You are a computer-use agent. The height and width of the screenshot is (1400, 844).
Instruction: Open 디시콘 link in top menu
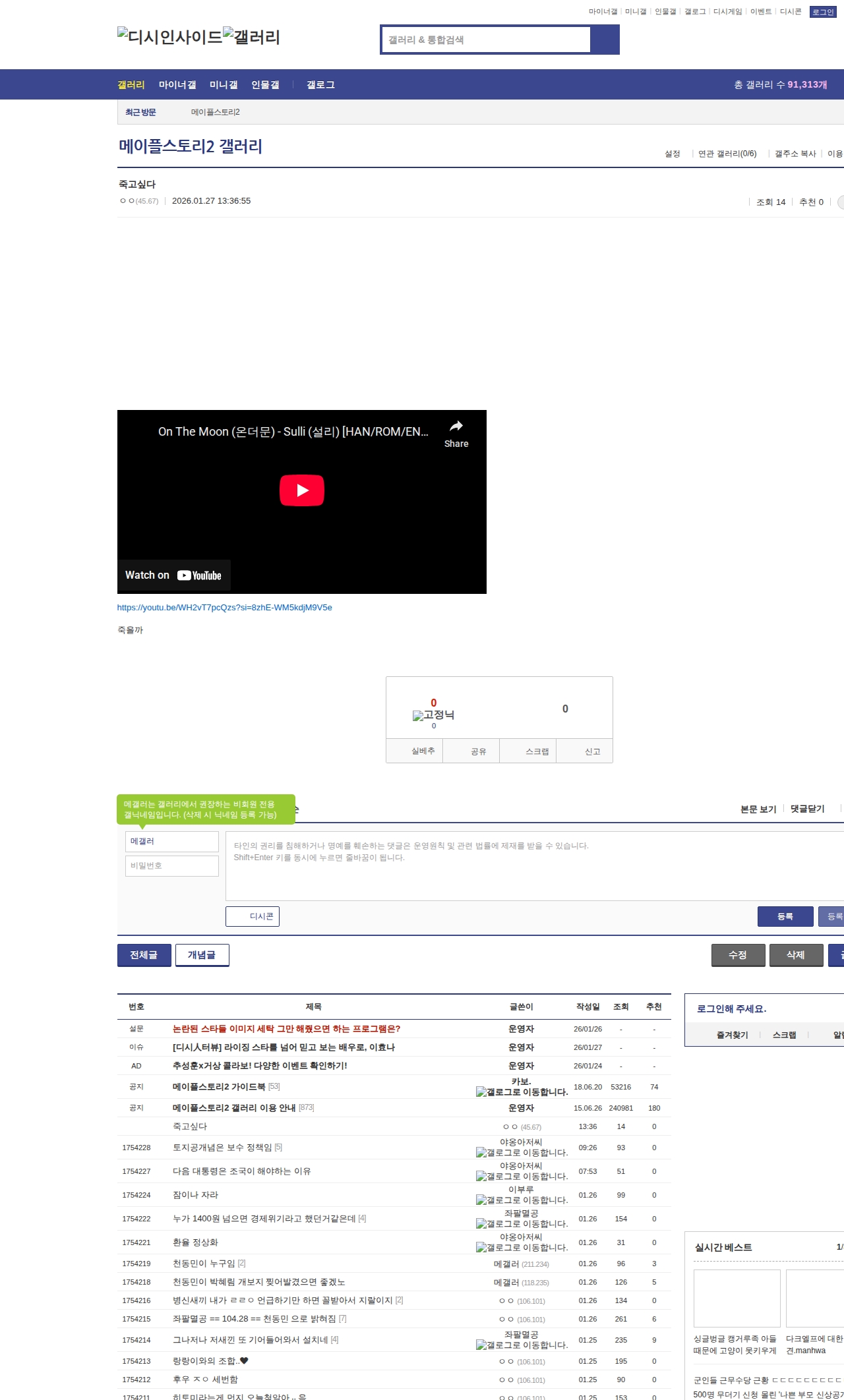point(791,12)
